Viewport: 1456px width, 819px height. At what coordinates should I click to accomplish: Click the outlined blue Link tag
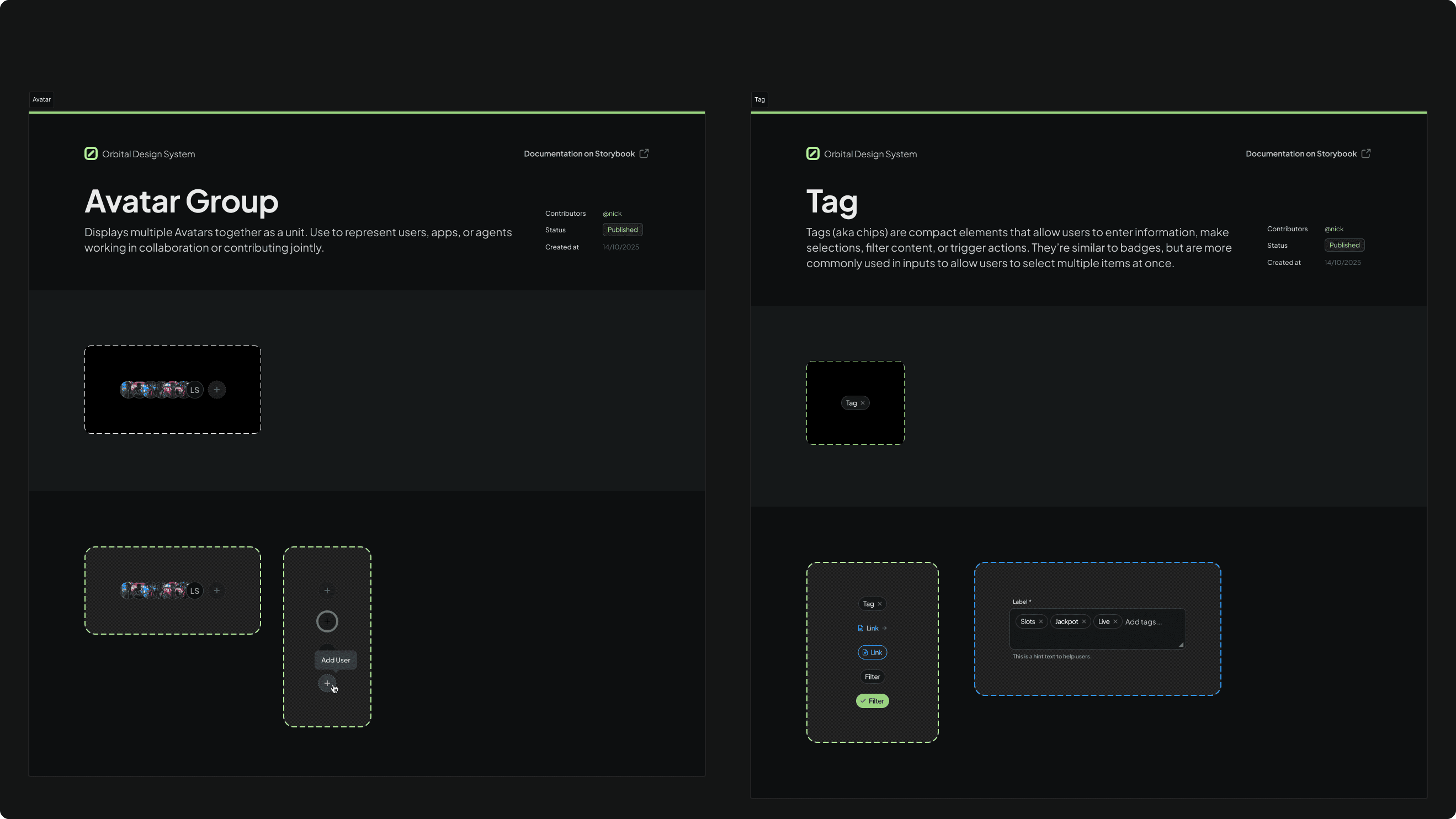point(872,652)
